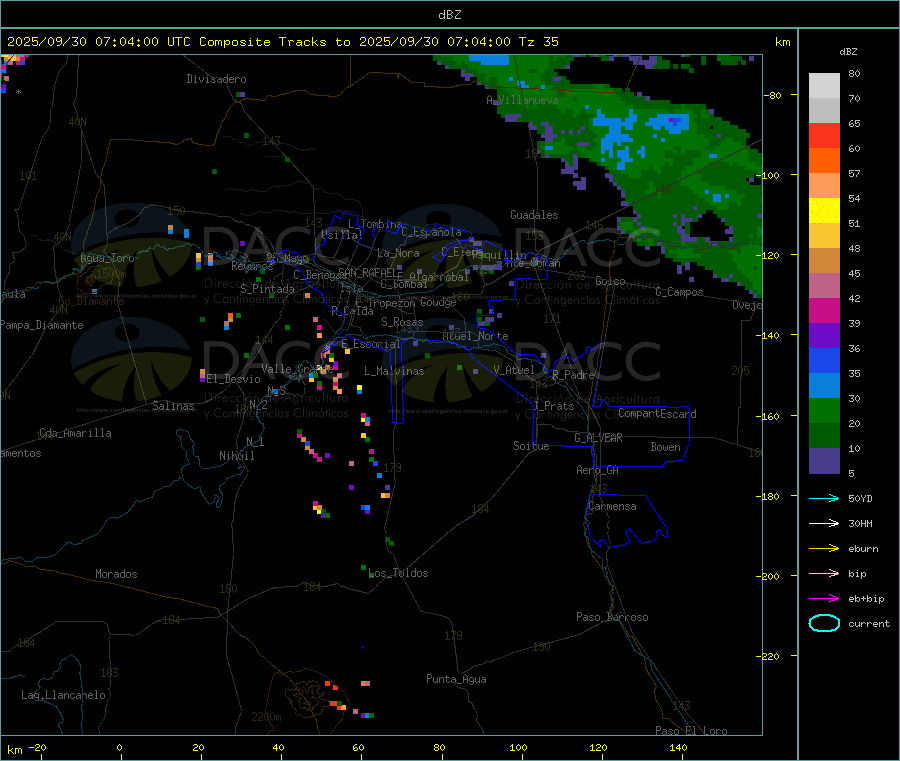Screen dimensions: 900x761
Task: Click the S_Rosas map label
Action: pyautogui.click(x=402, y=323)
